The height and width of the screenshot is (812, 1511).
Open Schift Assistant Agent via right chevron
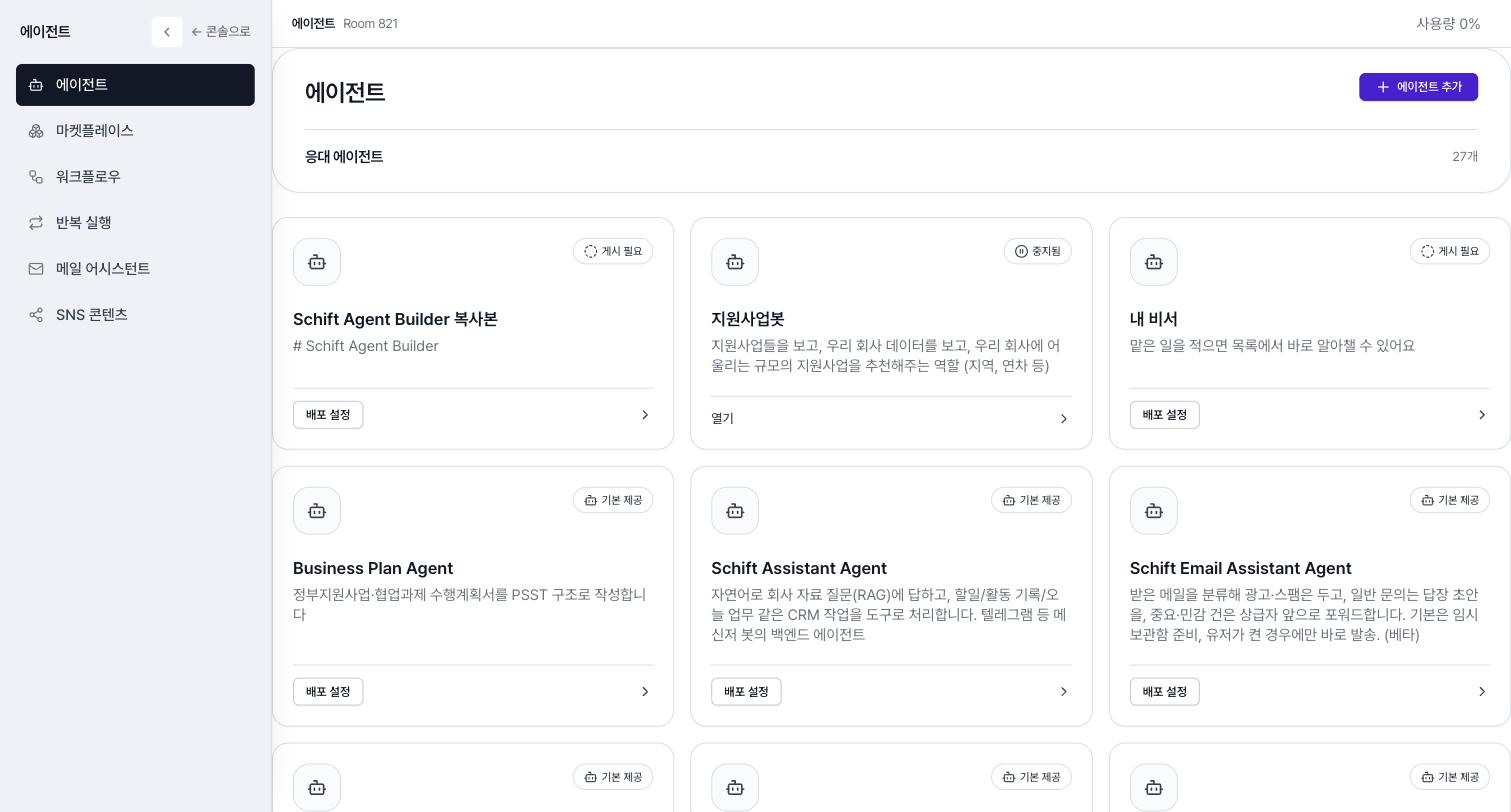(x=1064, y=692)
